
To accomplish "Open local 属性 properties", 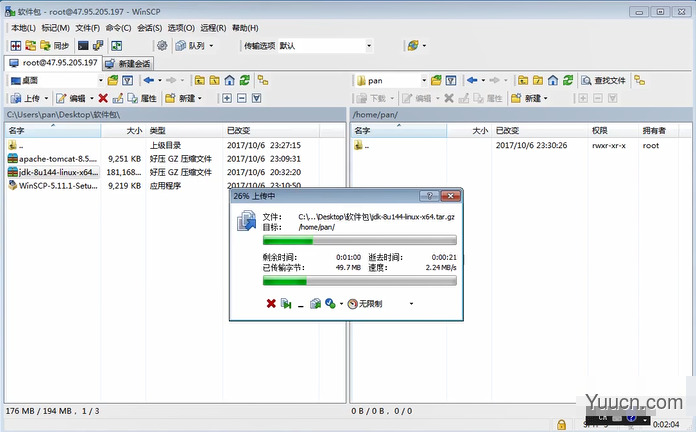I will click(142, 98).
